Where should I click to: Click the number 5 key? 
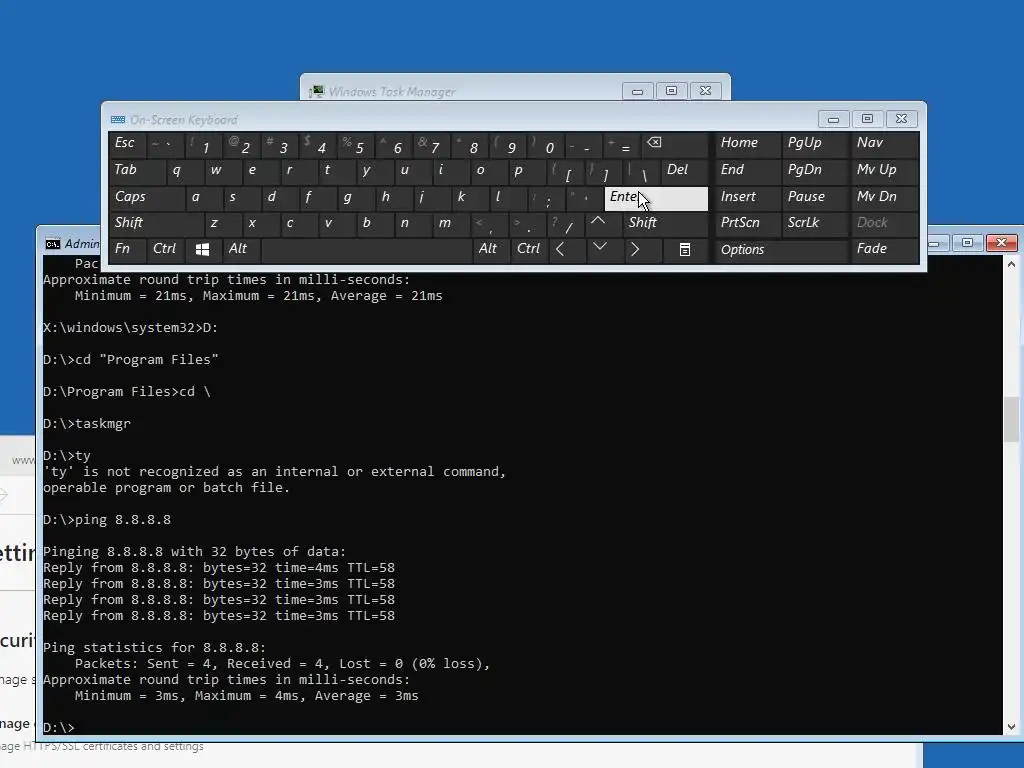click(x=356, y=144)
